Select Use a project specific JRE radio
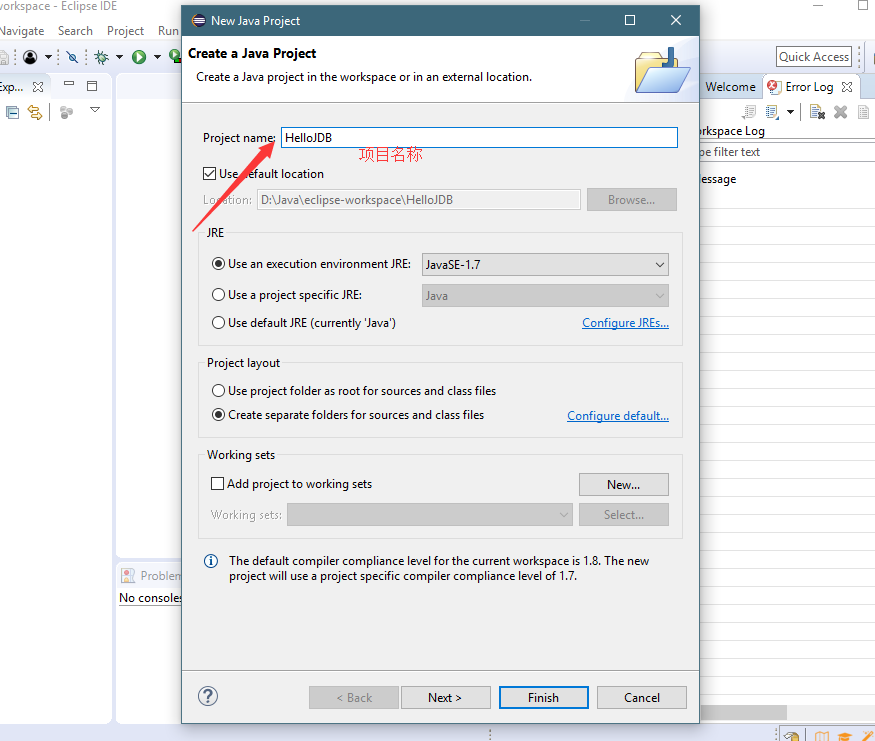This screenshot has width=875, height=741. [218, 295]
